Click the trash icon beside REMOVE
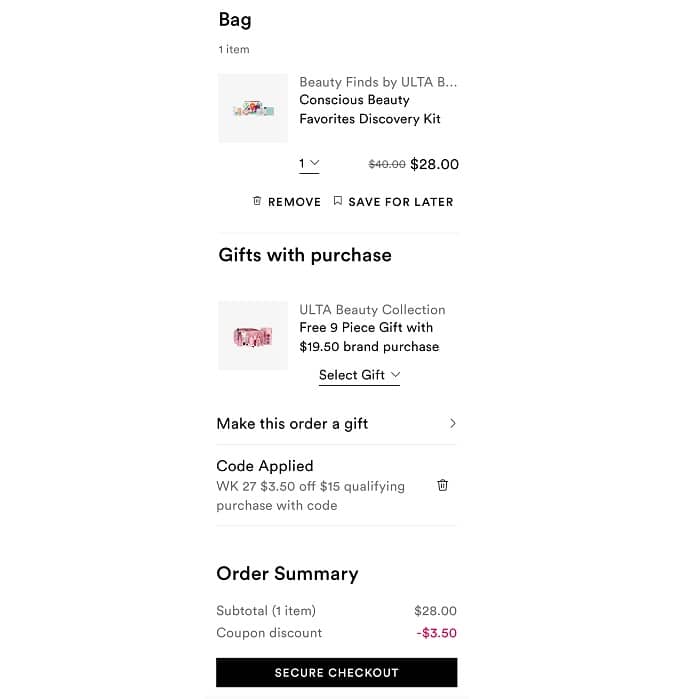 [x=257, y=201]
